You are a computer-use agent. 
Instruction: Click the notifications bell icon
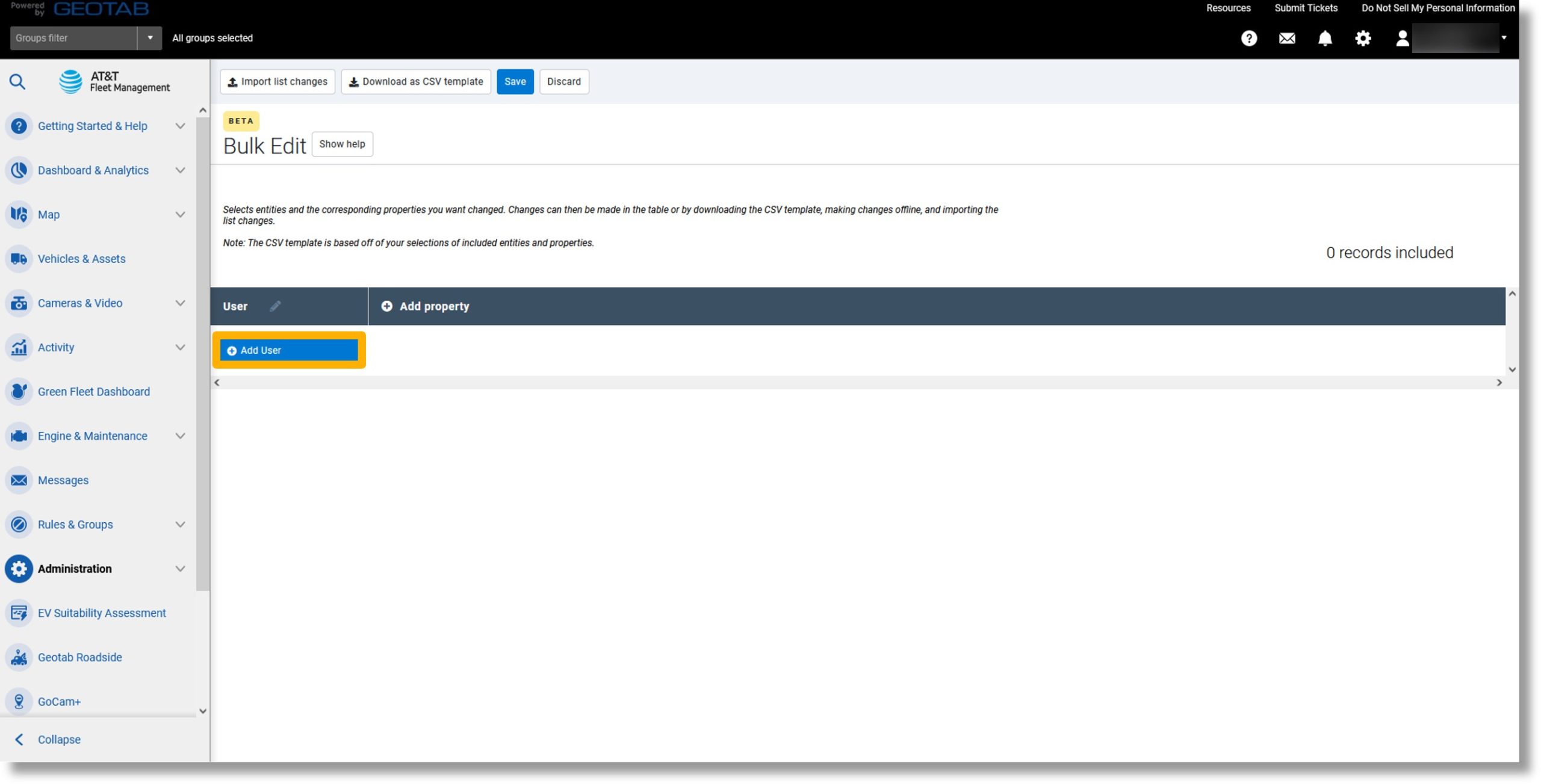coord(1325,37)
